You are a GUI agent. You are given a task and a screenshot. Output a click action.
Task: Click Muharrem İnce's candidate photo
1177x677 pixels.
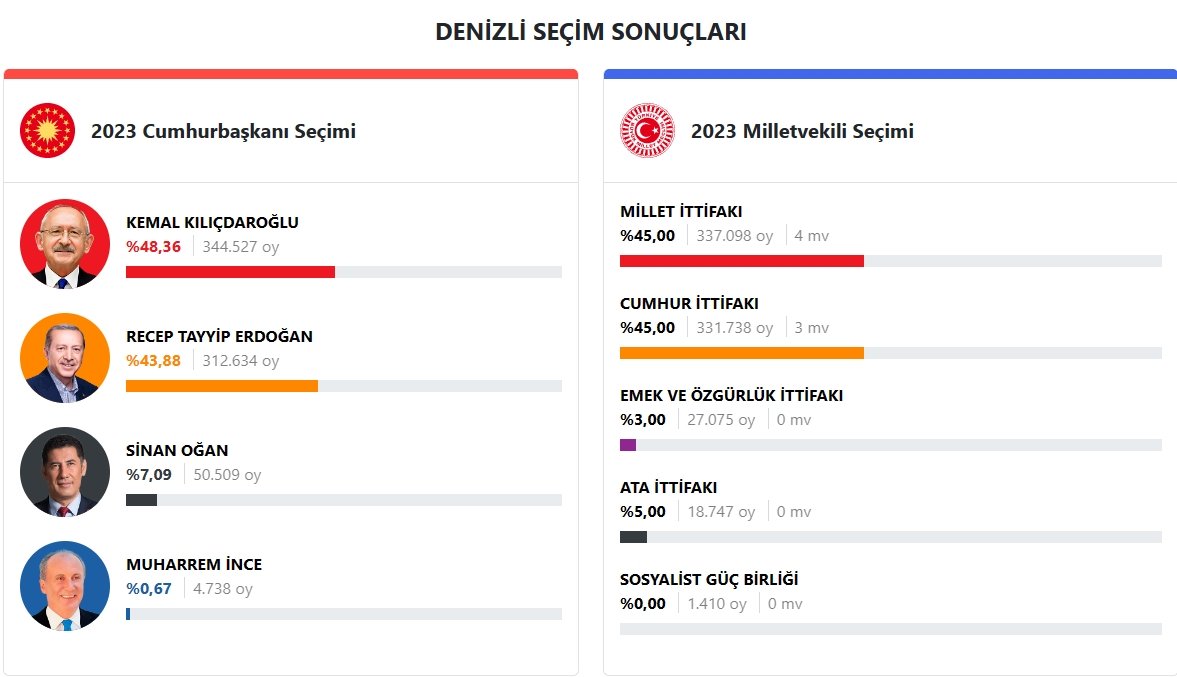pyautogui.click(x=65, y=586)
